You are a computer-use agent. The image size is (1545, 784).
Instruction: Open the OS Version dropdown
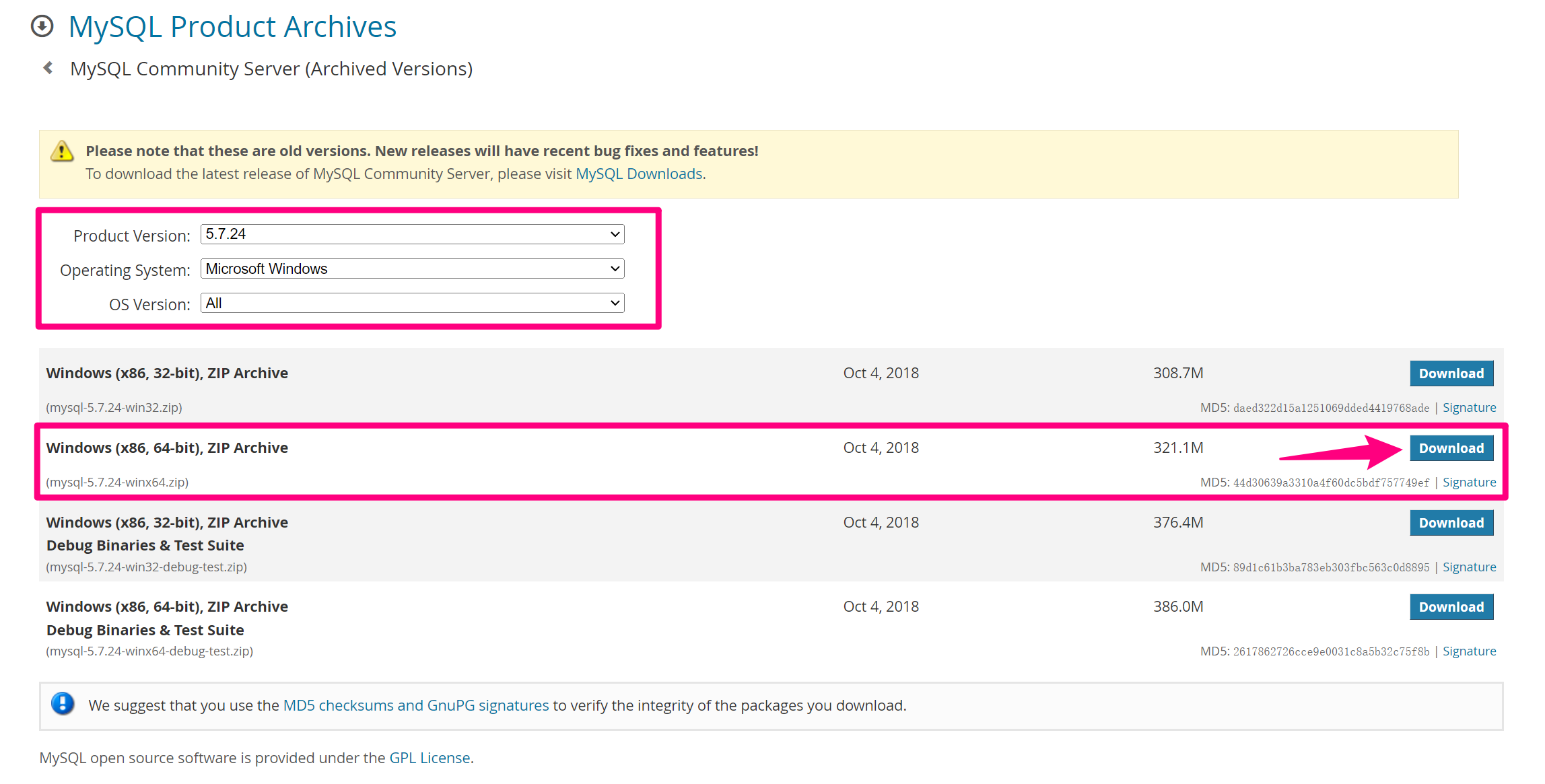pos(412,303)
